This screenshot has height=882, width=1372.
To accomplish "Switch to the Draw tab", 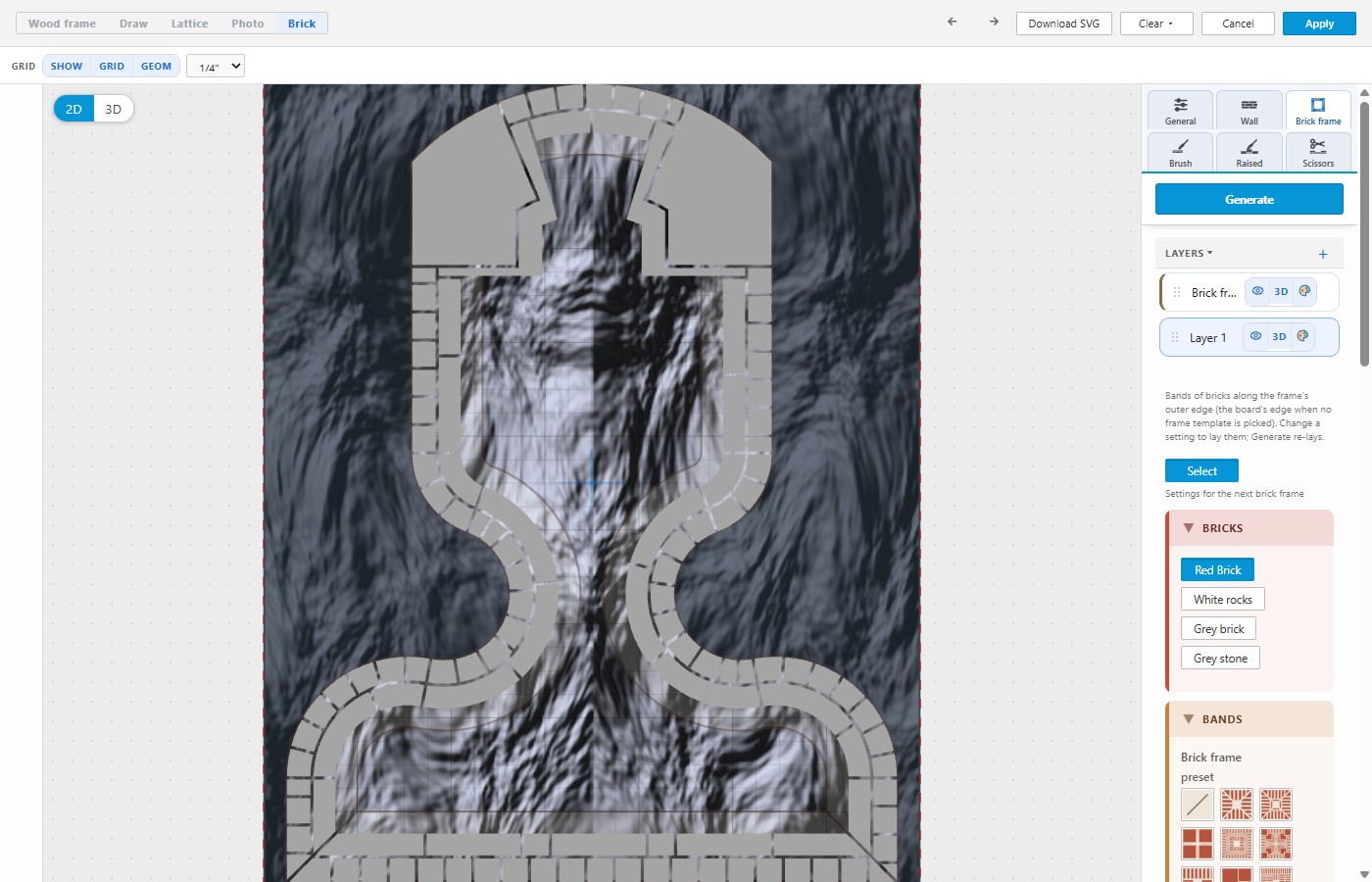I will pos(133,24).
